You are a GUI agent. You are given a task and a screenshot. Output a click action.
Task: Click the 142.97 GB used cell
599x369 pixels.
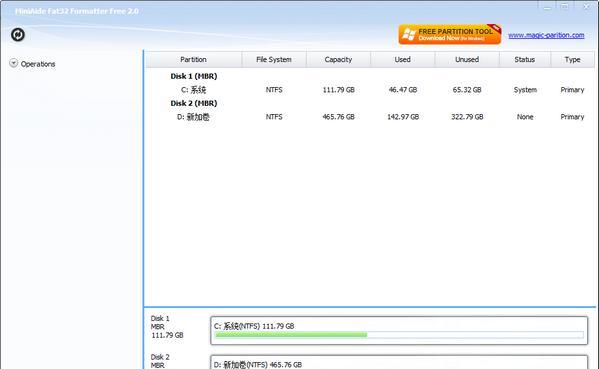tap(403, 117)
